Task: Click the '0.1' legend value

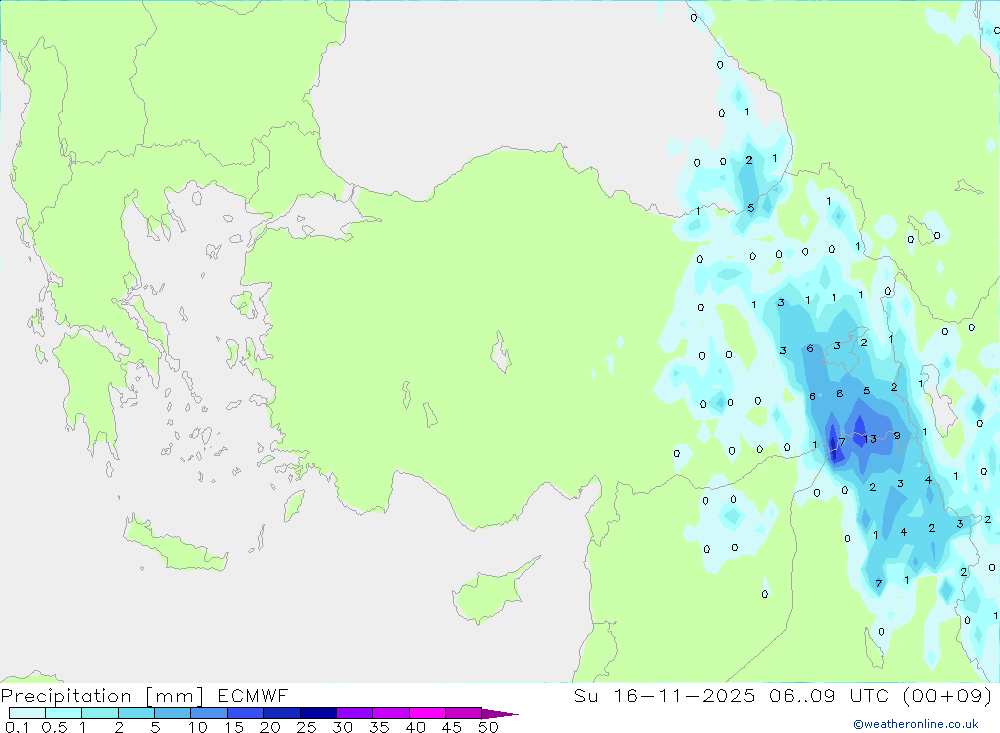Action: 17,727
